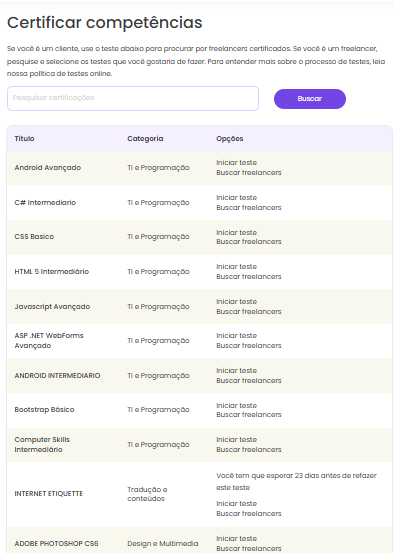This screenshot has width=393, height=553.
Task: Select the Bootstrap Básico title cell
Action: [x=44, y=409]
